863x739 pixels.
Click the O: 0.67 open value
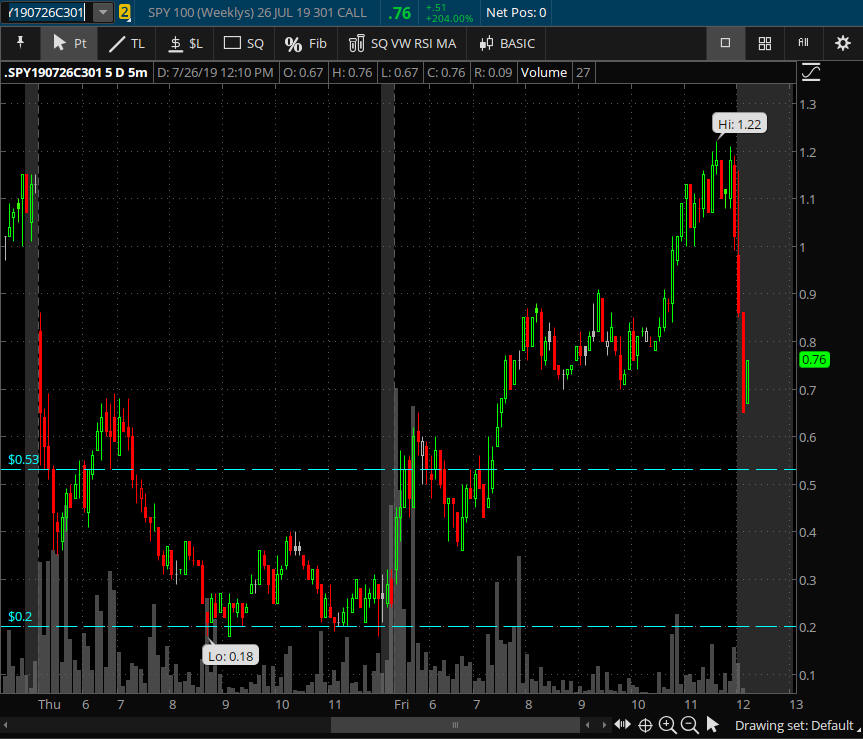click(x=303, y=73)
